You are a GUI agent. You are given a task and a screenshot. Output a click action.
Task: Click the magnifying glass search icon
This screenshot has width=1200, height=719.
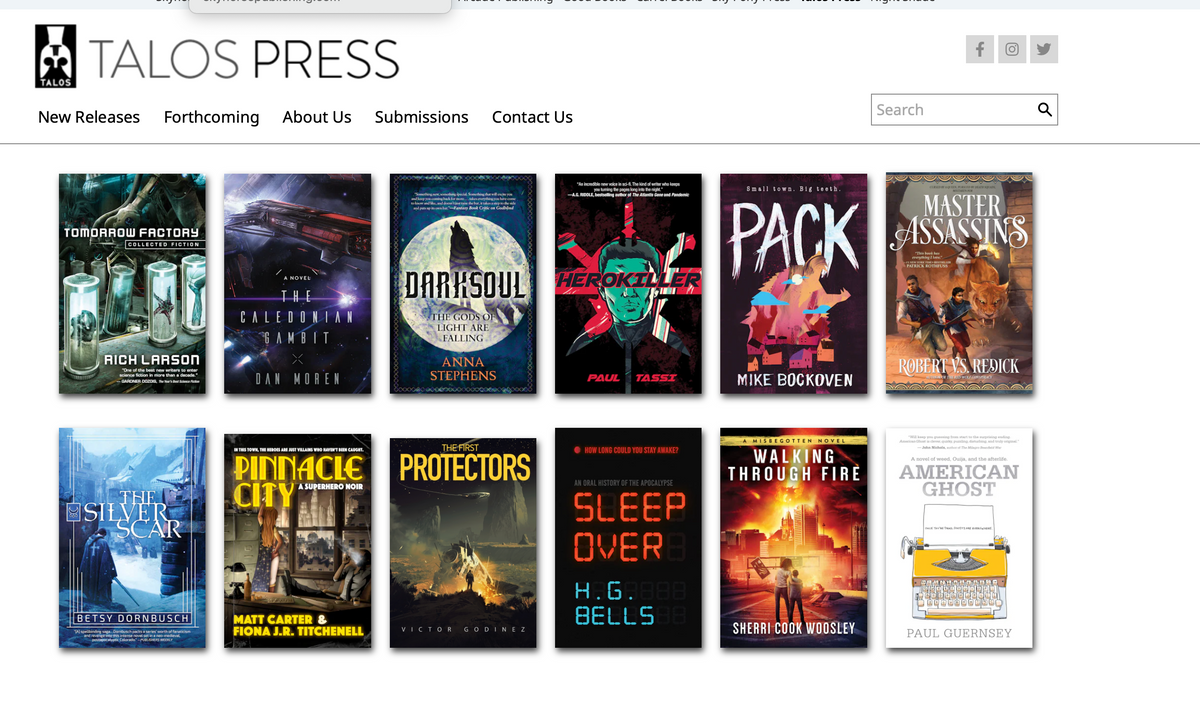[1045, 109]
